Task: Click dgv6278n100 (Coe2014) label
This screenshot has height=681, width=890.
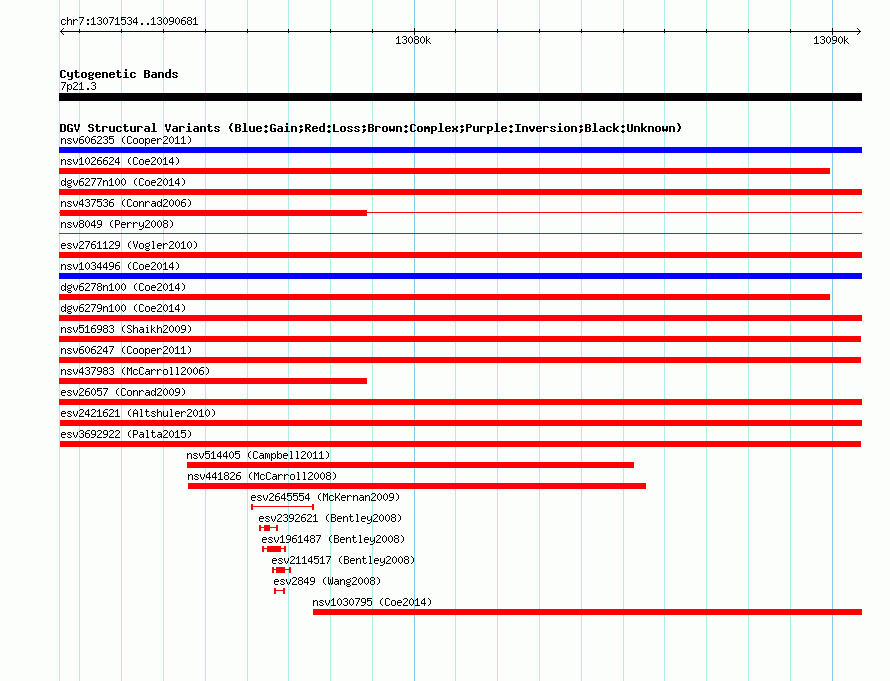Action: tap(123, 287)
